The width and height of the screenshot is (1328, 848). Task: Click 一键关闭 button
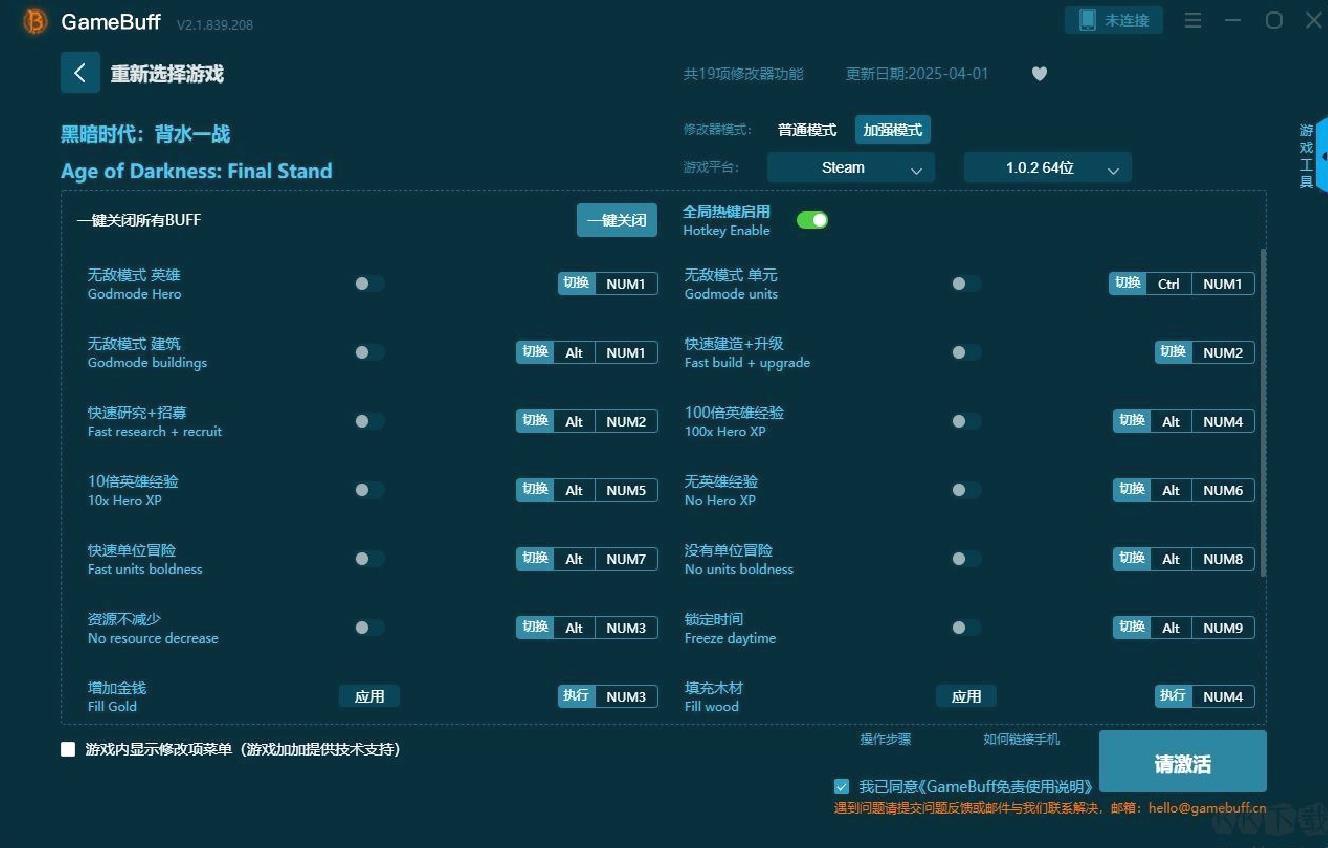(616, 220)
